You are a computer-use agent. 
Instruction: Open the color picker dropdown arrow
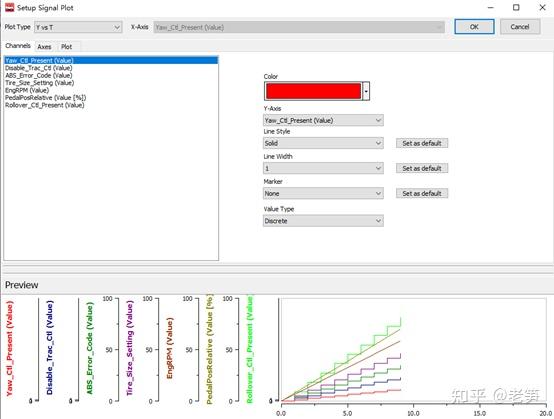point(366,91)
